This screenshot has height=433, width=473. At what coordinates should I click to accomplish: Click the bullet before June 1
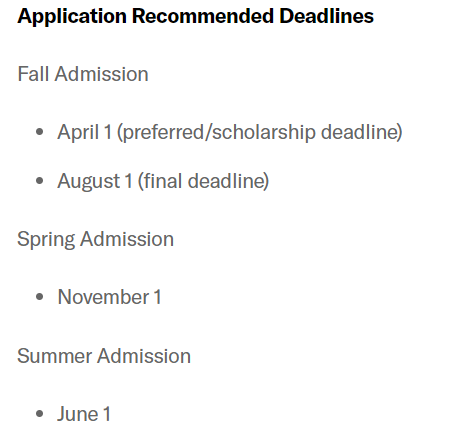coord(40,414)
